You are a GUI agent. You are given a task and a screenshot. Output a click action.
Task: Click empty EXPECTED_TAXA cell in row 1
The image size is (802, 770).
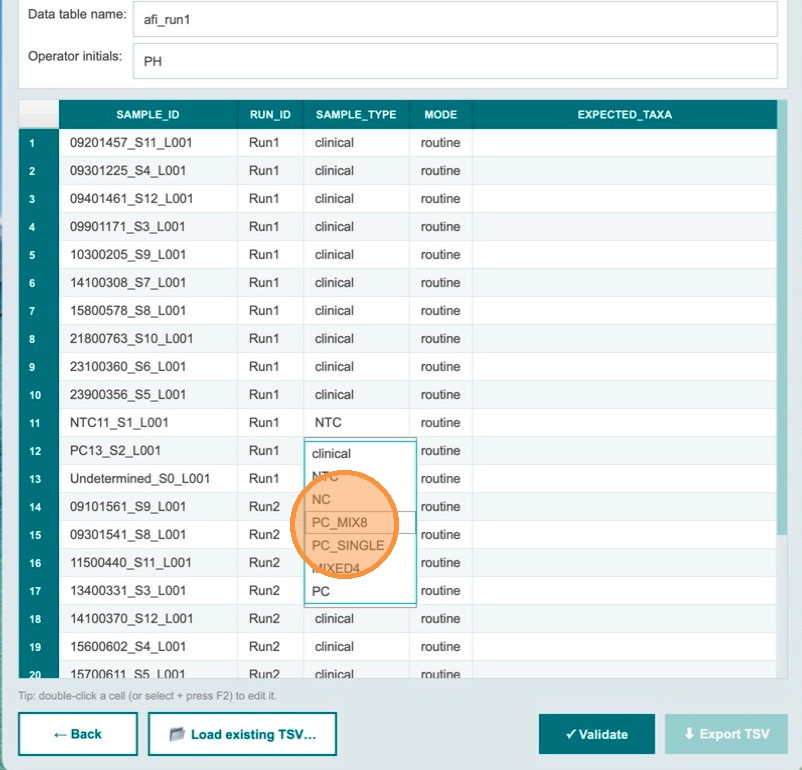tap(625, 143)
